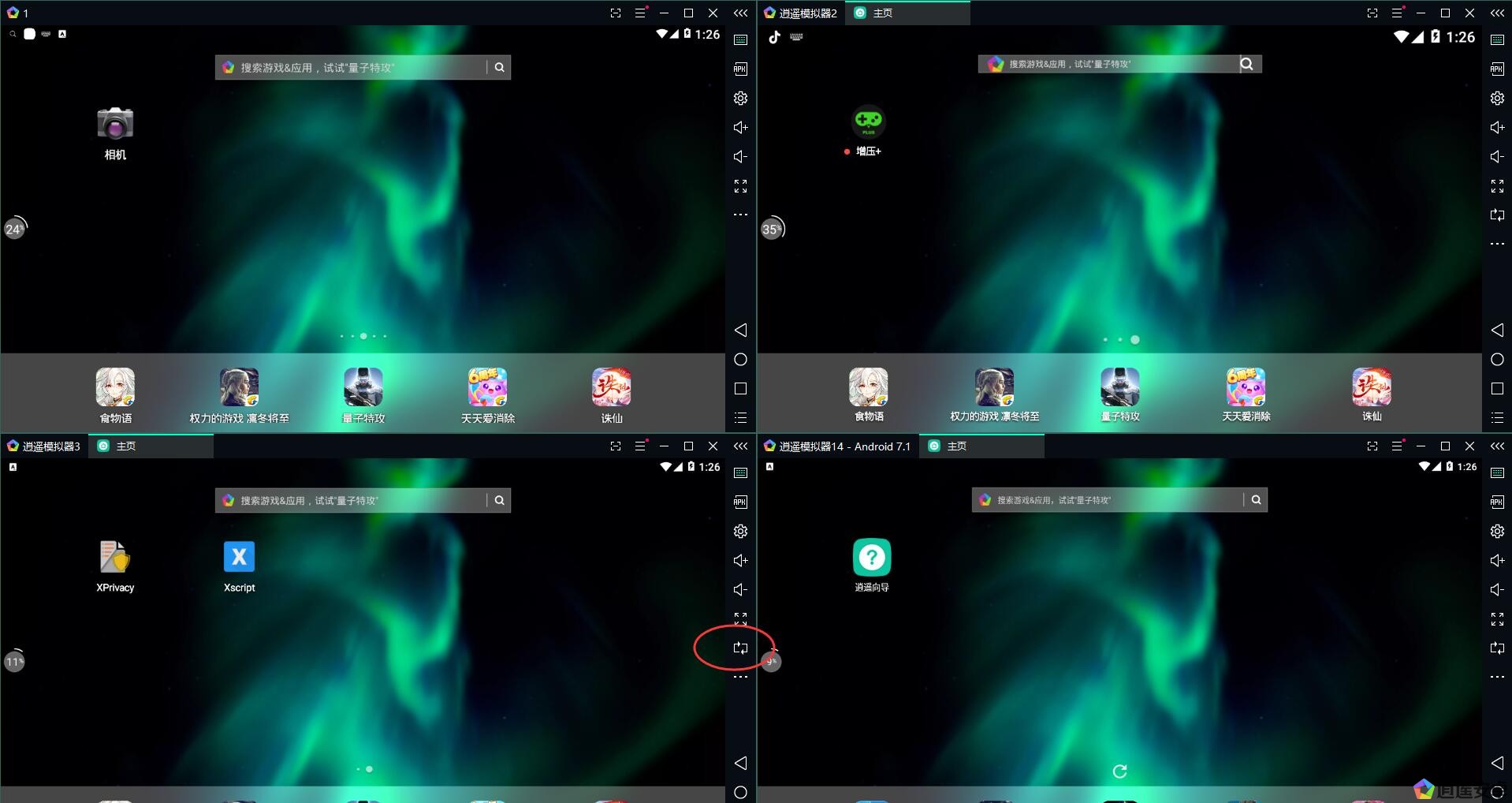Expand more tools (...) in 逍遥模拟器14 sidebar

(1497, 677)
